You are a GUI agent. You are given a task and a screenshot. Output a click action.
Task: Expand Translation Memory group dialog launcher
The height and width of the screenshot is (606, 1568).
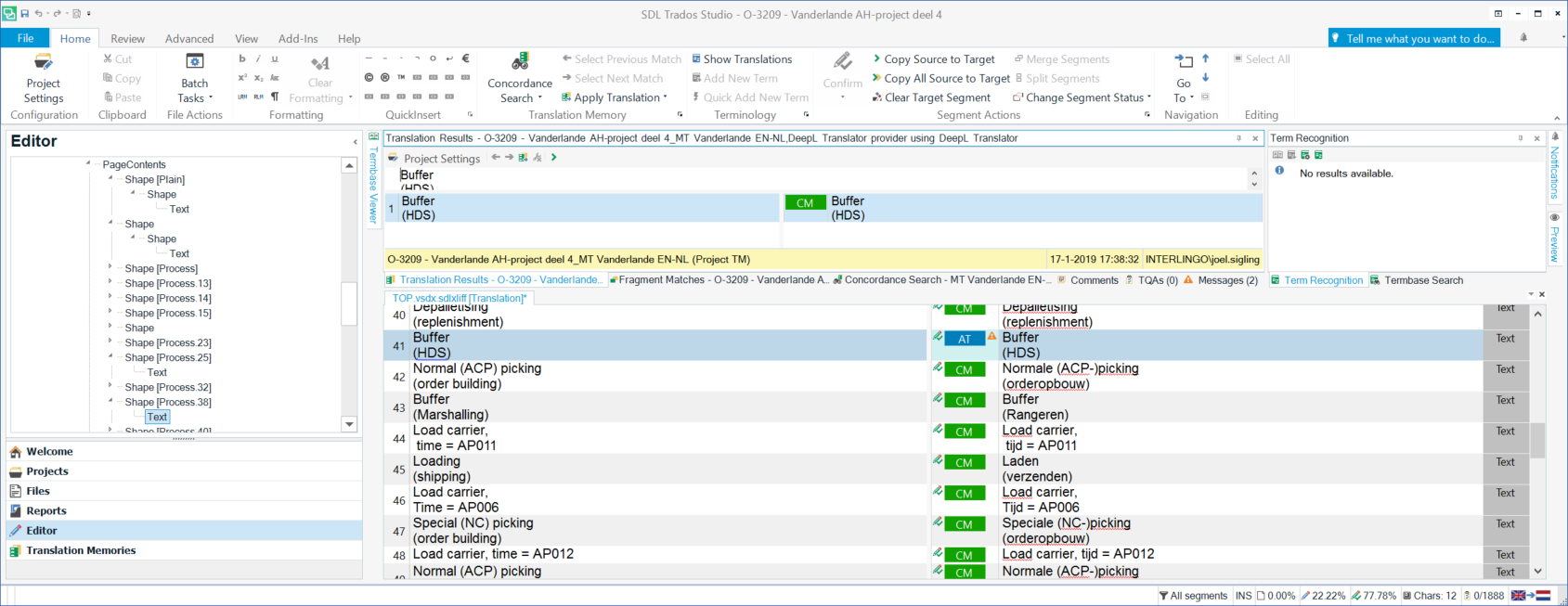[680, 115]
